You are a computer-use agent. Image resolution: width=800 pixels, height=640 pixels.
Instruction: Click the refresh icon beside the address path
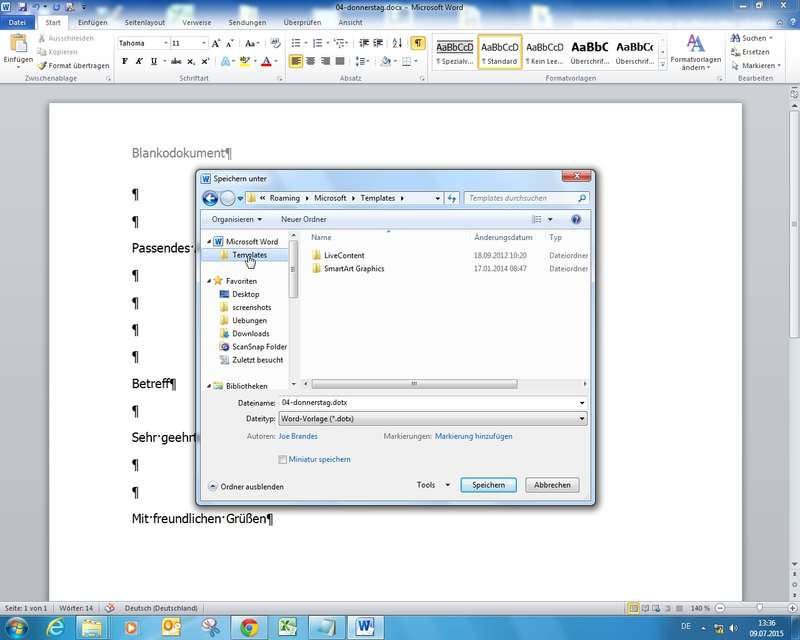point(453,198)
